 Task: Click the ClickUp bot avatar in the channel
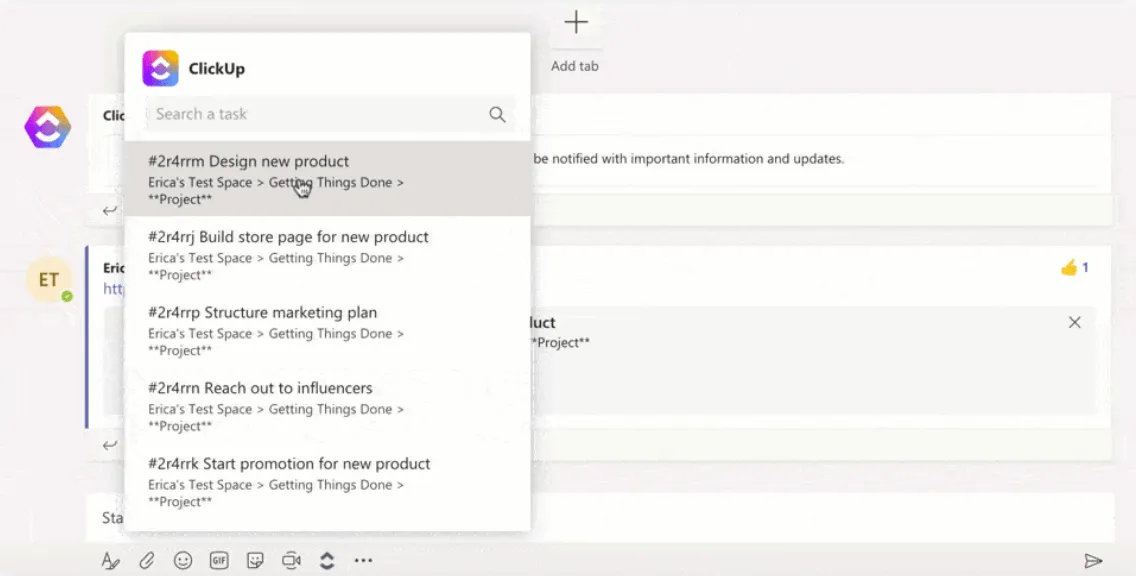[x=48, y=127]
